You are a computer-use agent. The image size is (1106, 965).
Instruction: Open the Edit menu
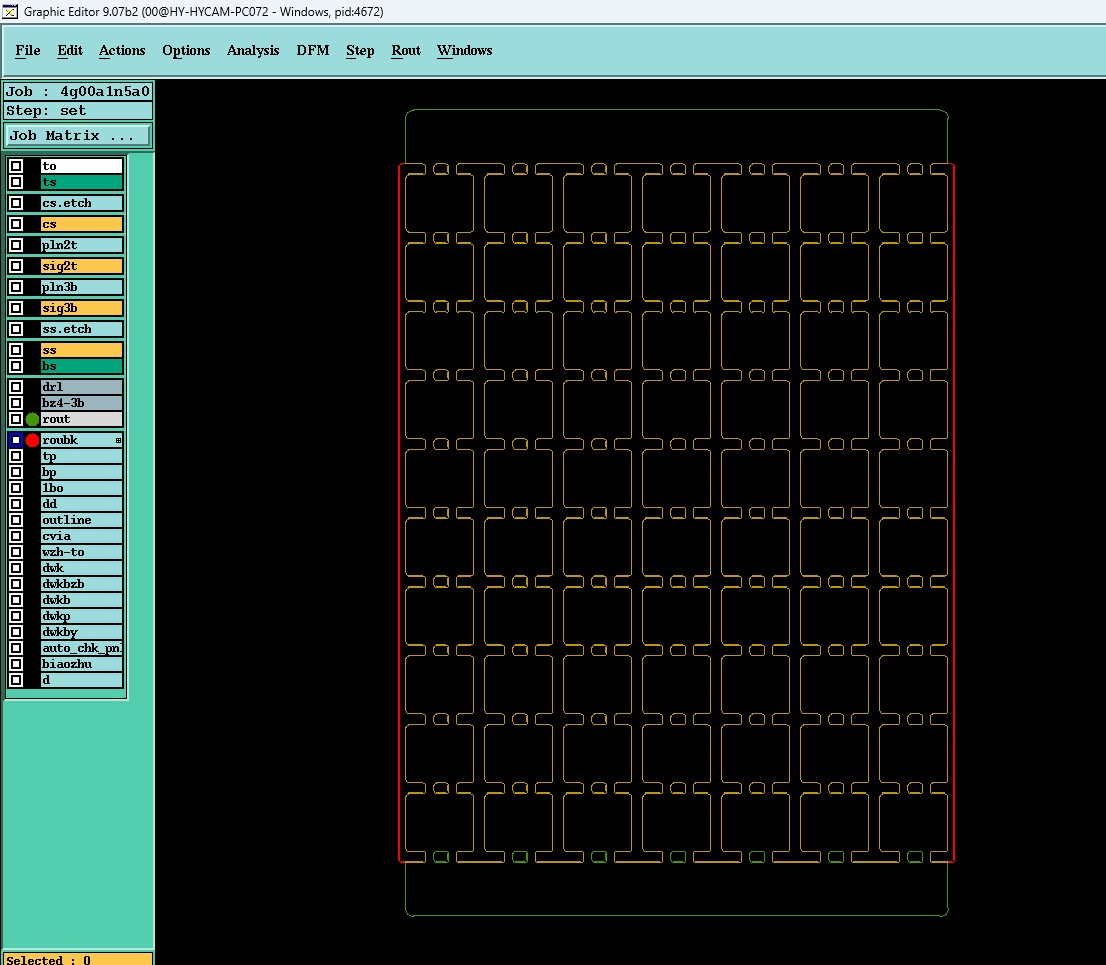tap(70, 51)
